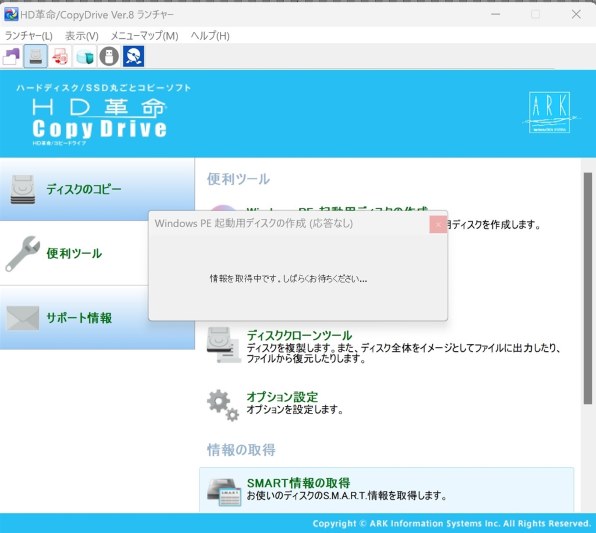Click the ARK Information Systems copyright footer text
Screen dimensions: 596x533
pos(452,523)
